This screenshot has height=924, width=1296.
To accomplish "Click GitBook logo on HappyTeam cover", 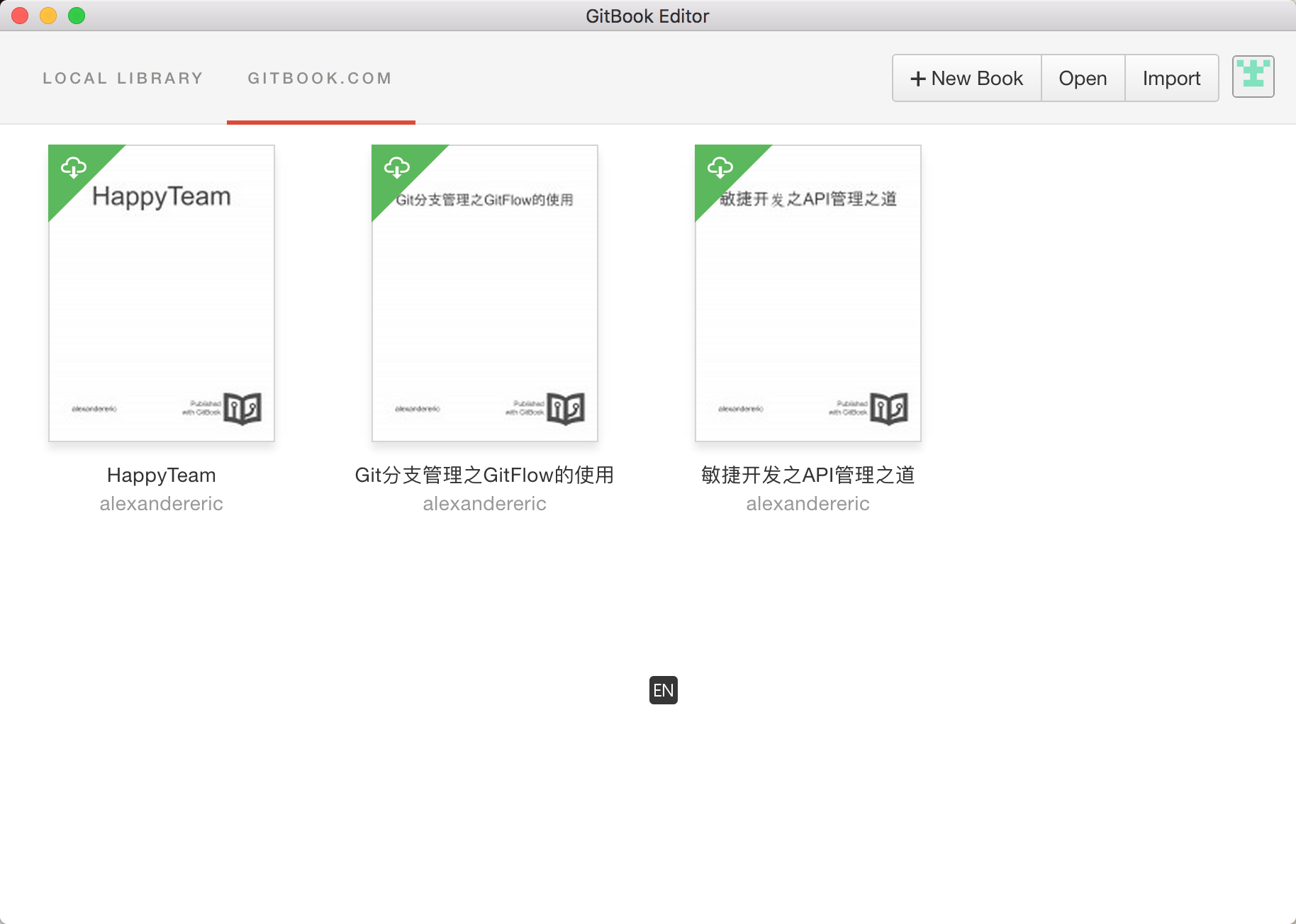I will [242, 408].
